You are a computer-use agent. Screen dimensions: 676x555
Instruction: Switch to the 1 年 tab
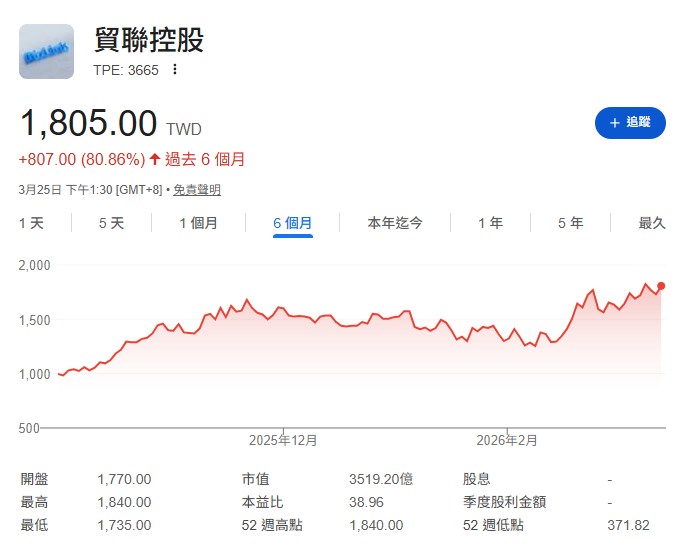[491, 223]
